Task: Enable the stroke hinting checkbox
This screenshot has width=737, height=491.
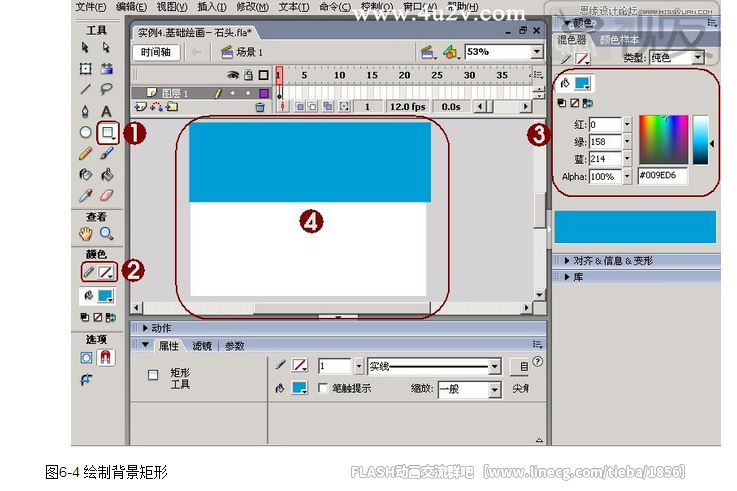Action: pyautogui.click(x=323, y=388)
